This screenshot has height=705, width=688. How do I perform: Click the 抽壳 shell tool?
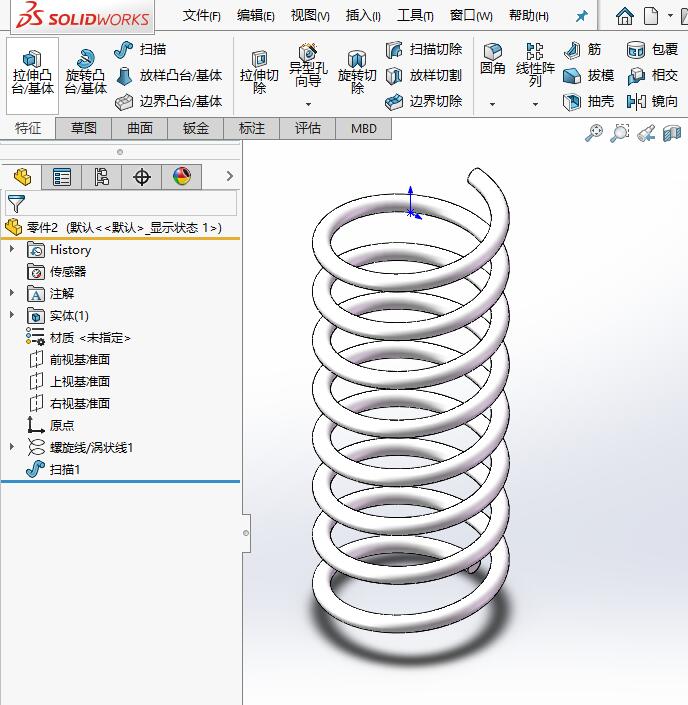(588, 102)
